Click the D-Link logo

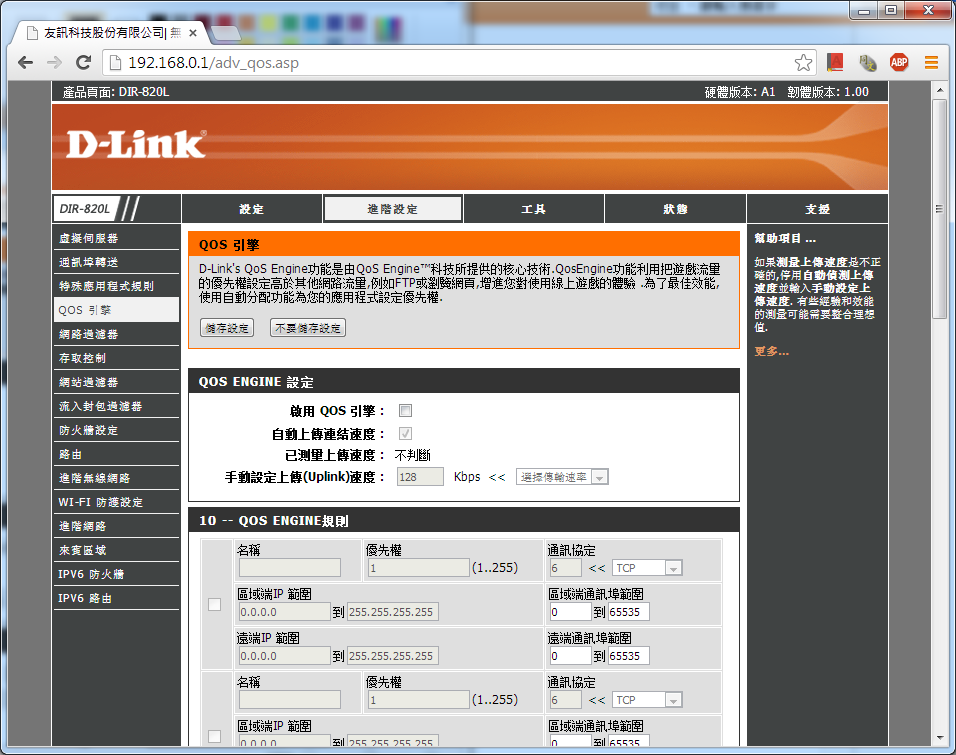[x=136, y=145]
